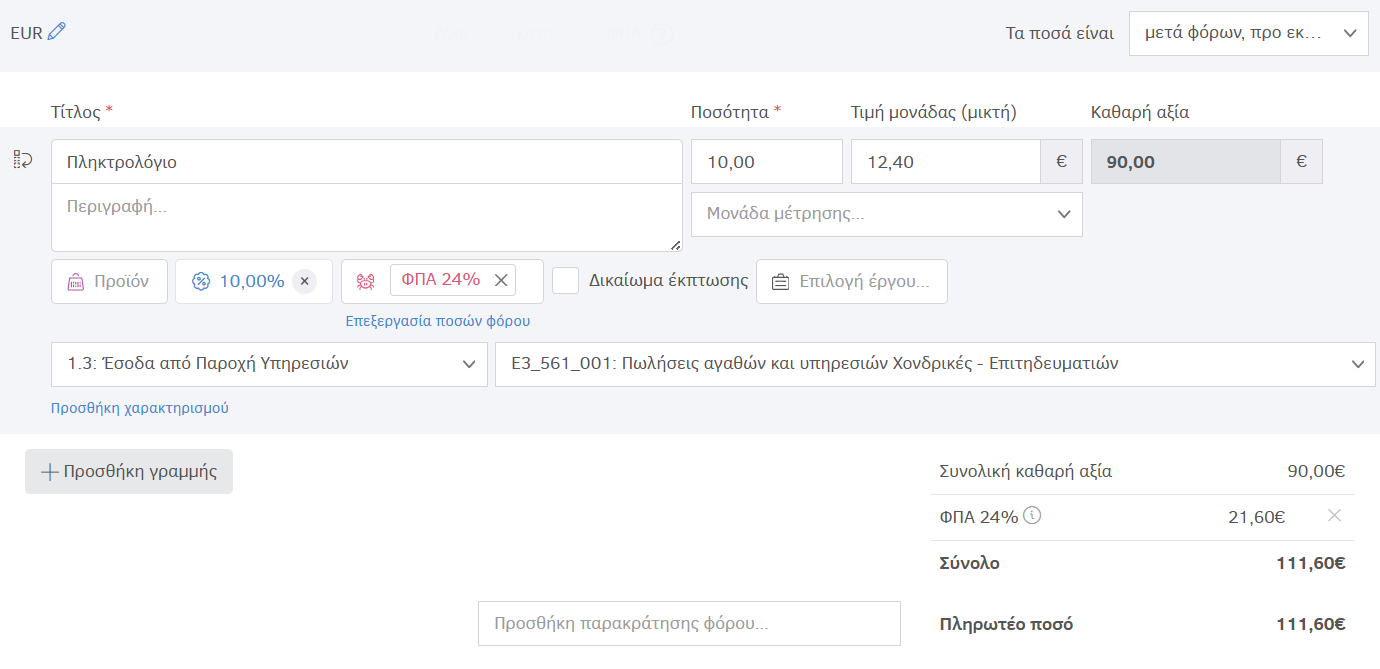Click the Περιγραφή description text area
This screenshot has width=1380, height=669.
pyautogui.click(x=366, y=217)
